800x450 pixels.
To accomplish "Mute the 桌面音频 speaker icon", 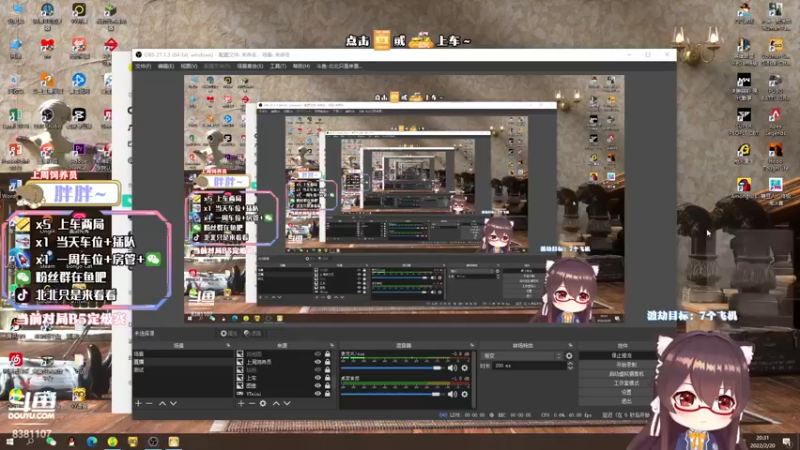I will pyautogui.click(x=452, y=394).
